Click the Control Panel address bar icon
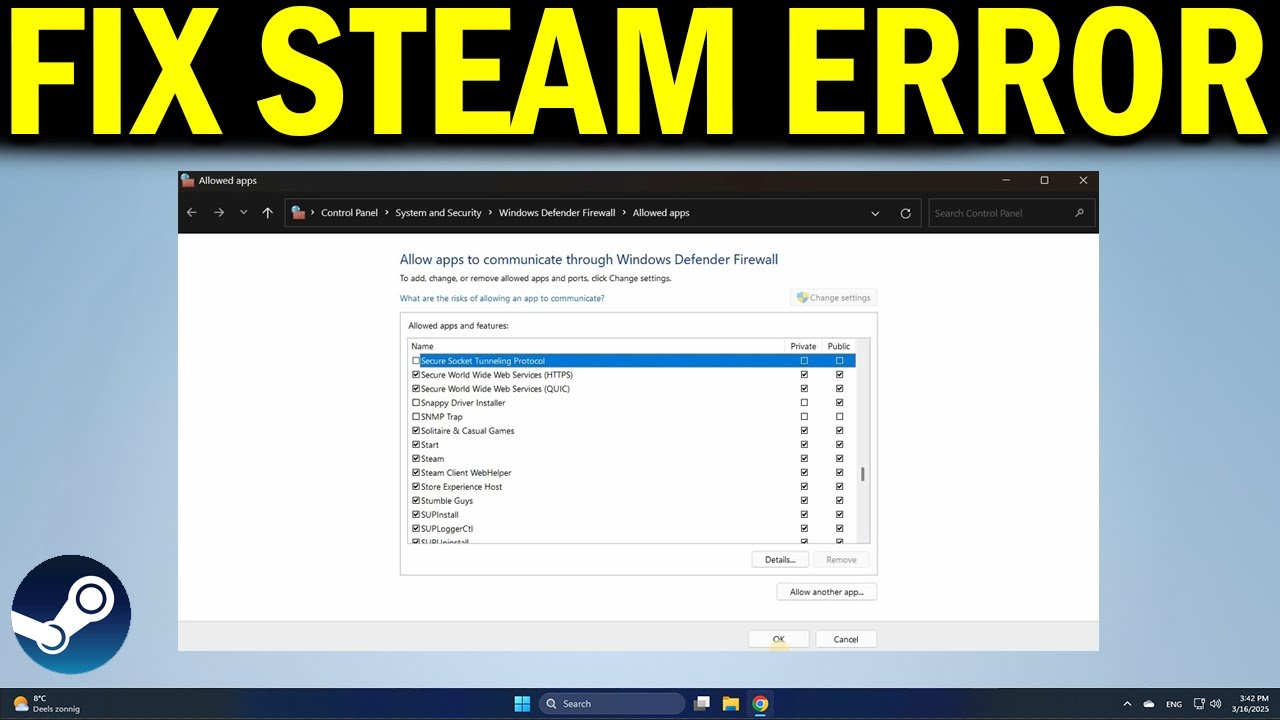Viewport: 1280px width, 720px height. click(298, 213)
